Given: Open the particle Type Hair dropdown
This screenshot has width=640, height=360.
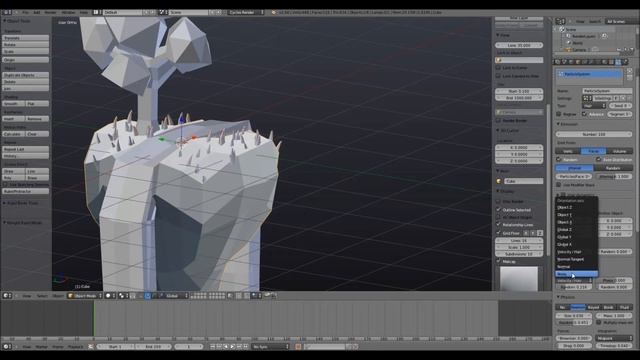Looking at the screenshot, I should point(594,106).
